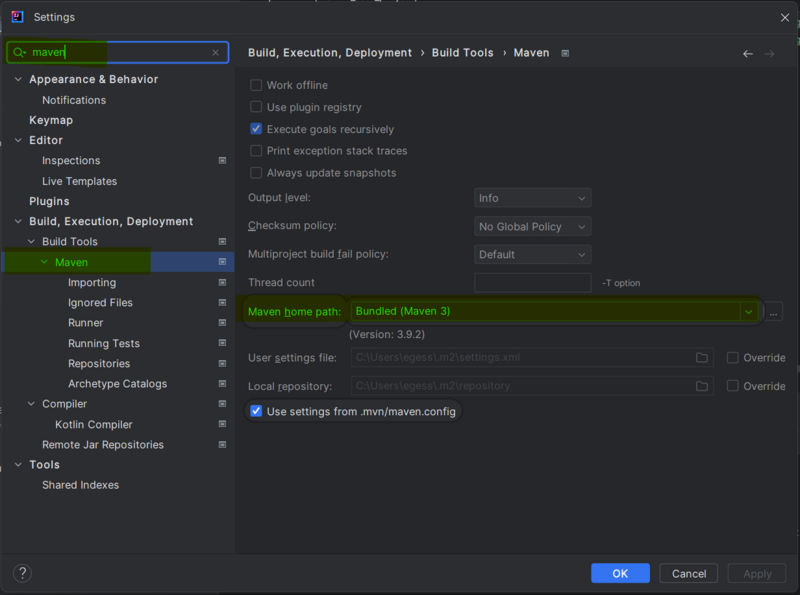The width and height of the screenshot is (800, 595).
Task: Open Running Tests under Maven
Action: (x=104, y=343)
